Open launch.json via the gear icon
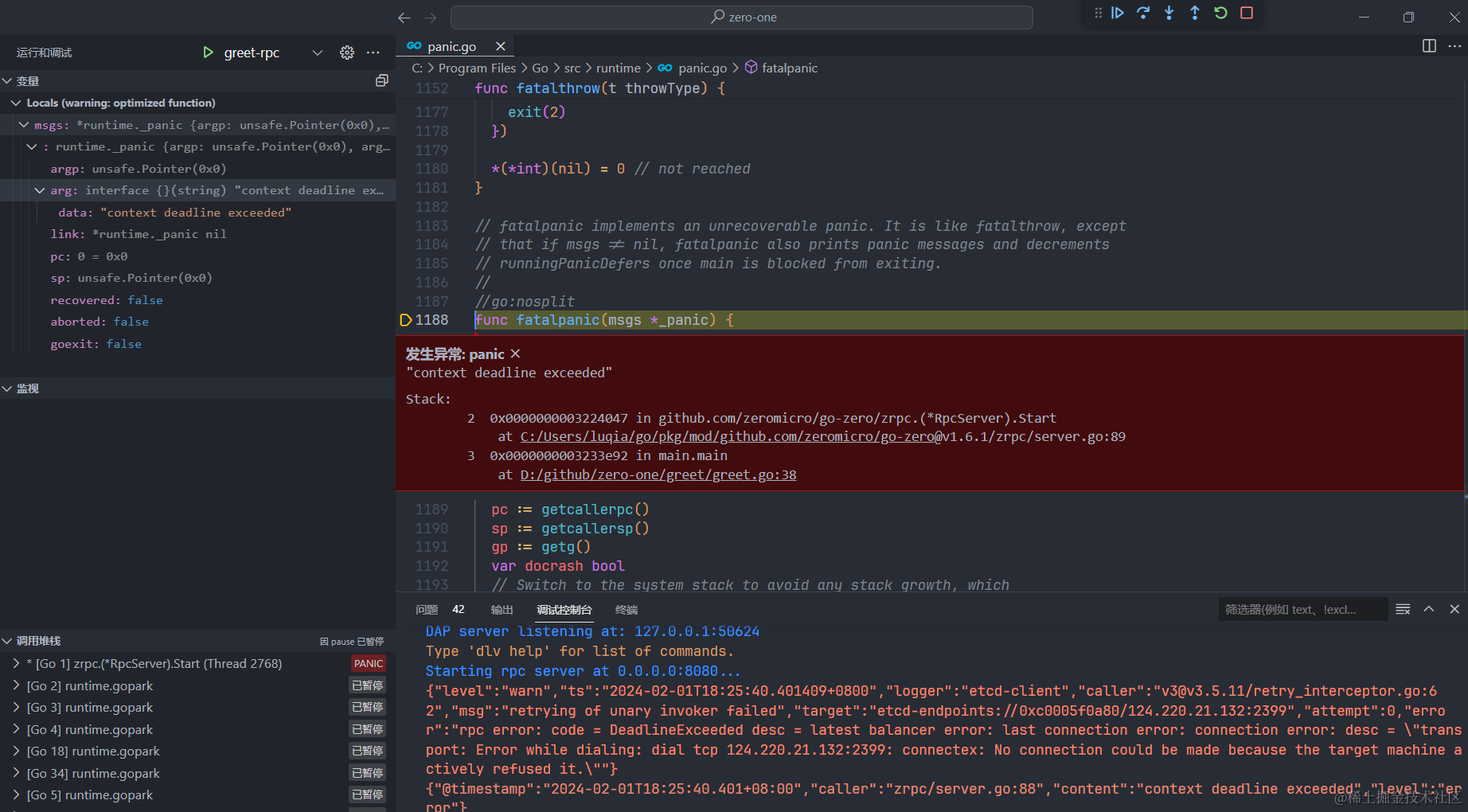Viewport: 1468px width, 812px height. tap(347, 53)
